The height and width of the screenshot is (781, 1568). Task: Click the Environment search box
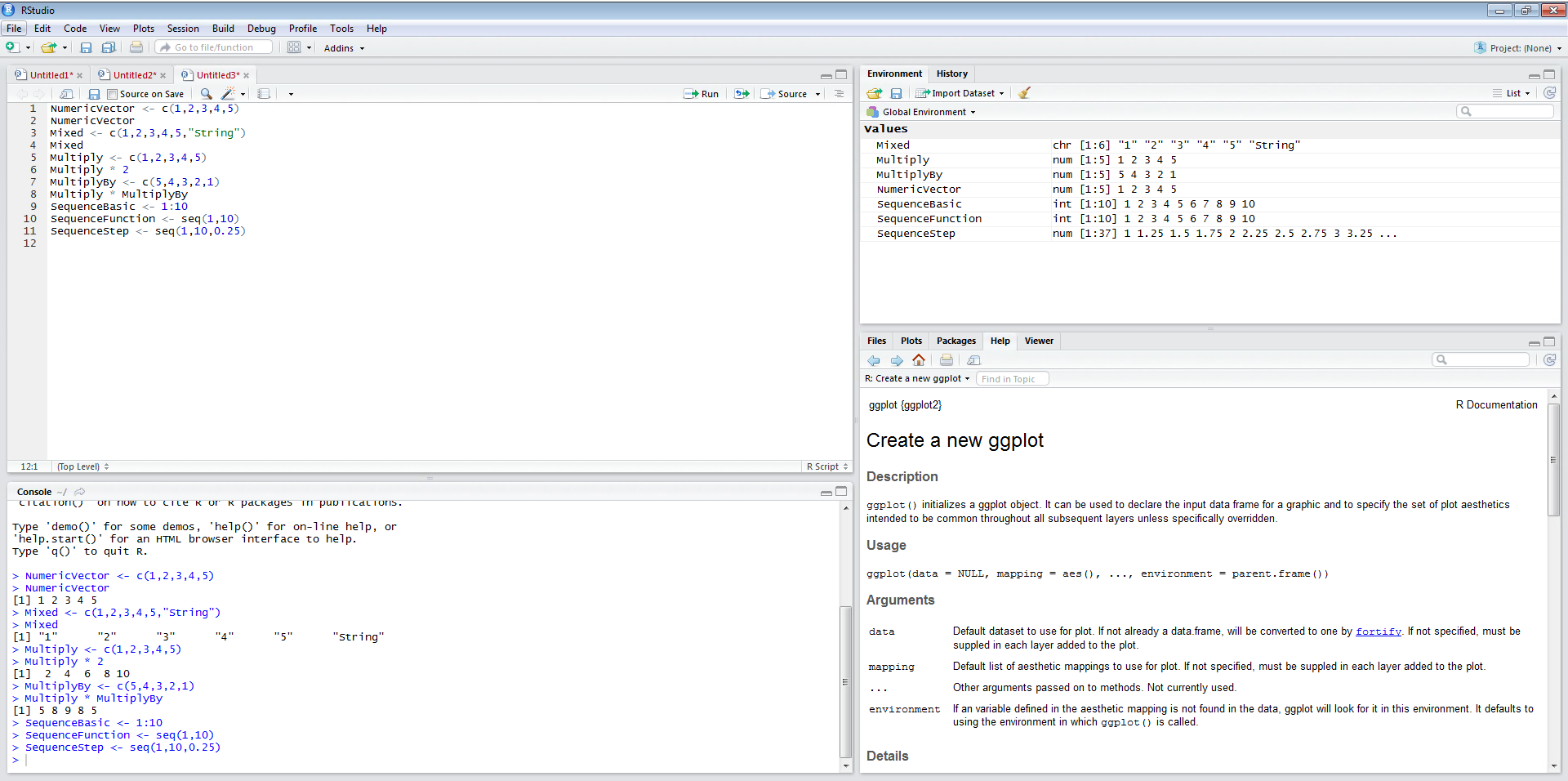[x=1504, y=111]
